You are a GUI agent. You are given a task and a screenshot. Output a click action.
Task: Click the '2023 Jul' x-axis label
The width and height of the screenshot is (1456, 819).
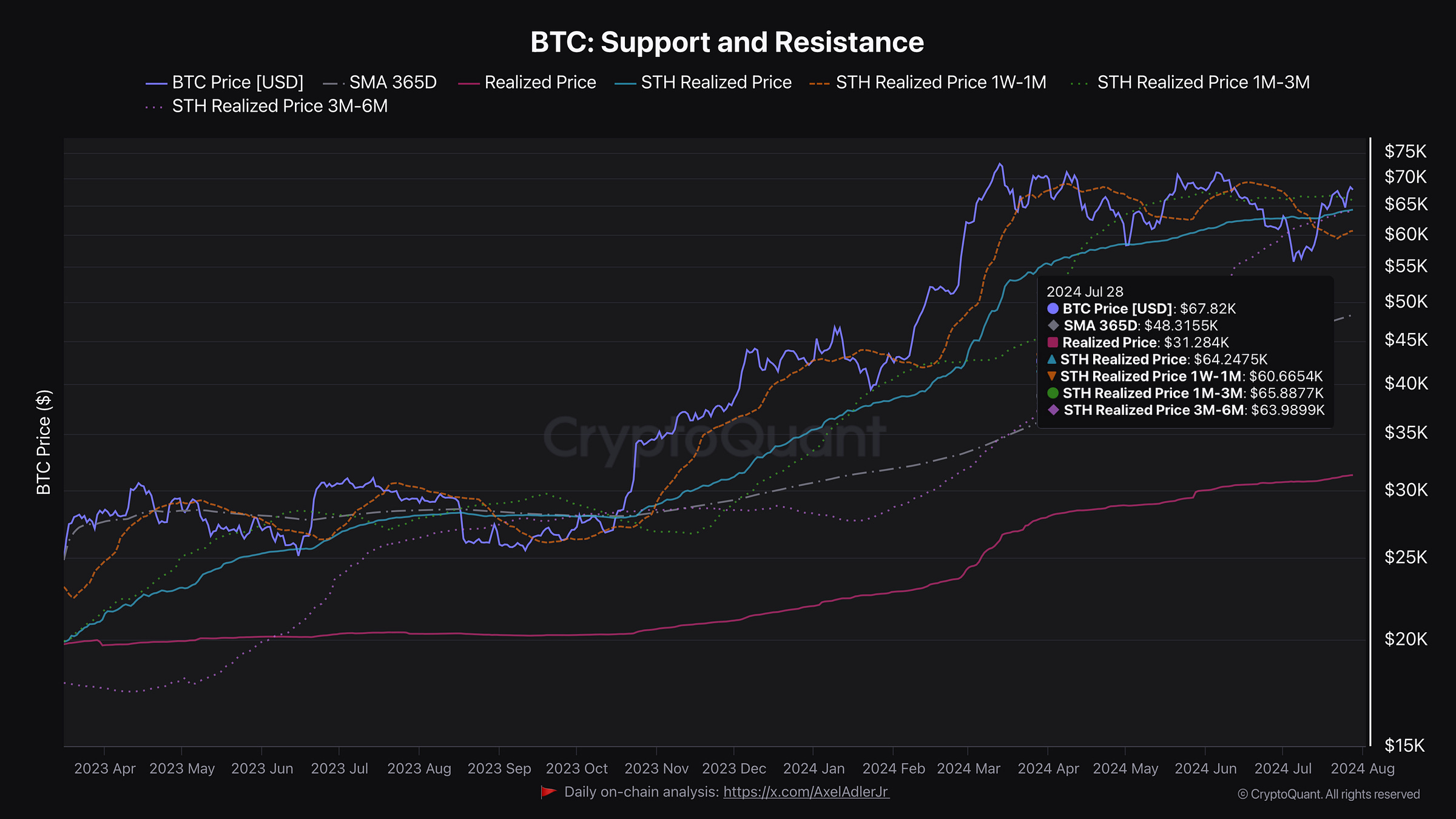point(339,769)
